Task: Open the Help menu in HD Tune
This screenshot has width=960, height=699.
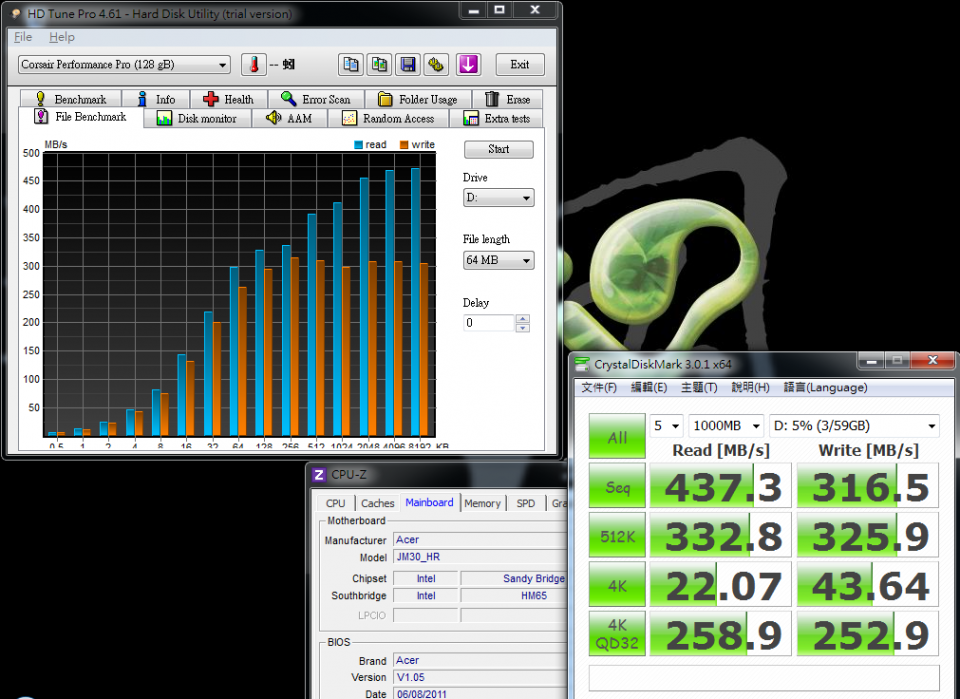Action: 62,37
